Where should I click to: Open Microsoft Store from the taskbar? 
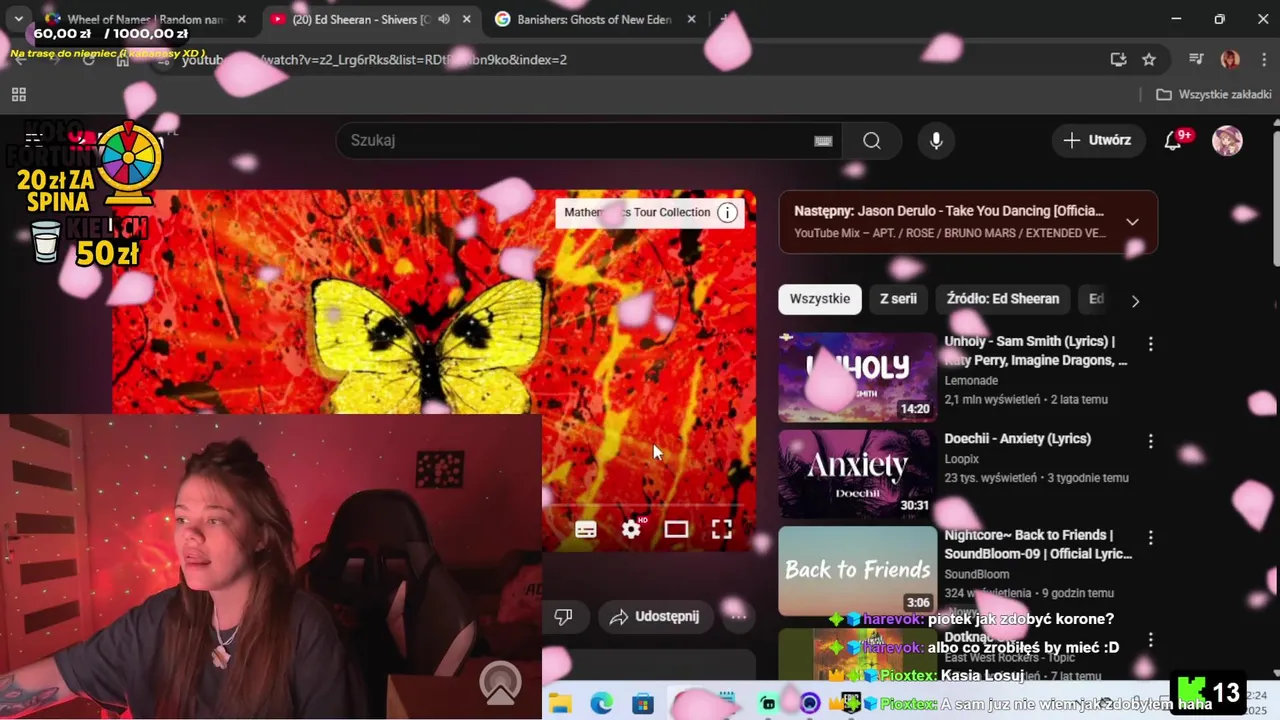tap(643, 703)
